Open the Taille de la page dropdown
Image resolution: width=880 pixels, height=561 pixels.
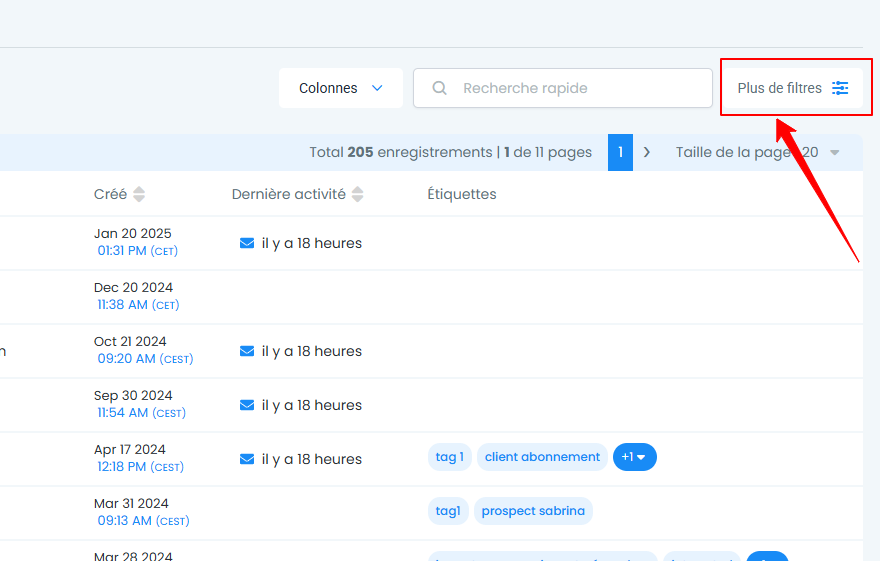(757, 152)
